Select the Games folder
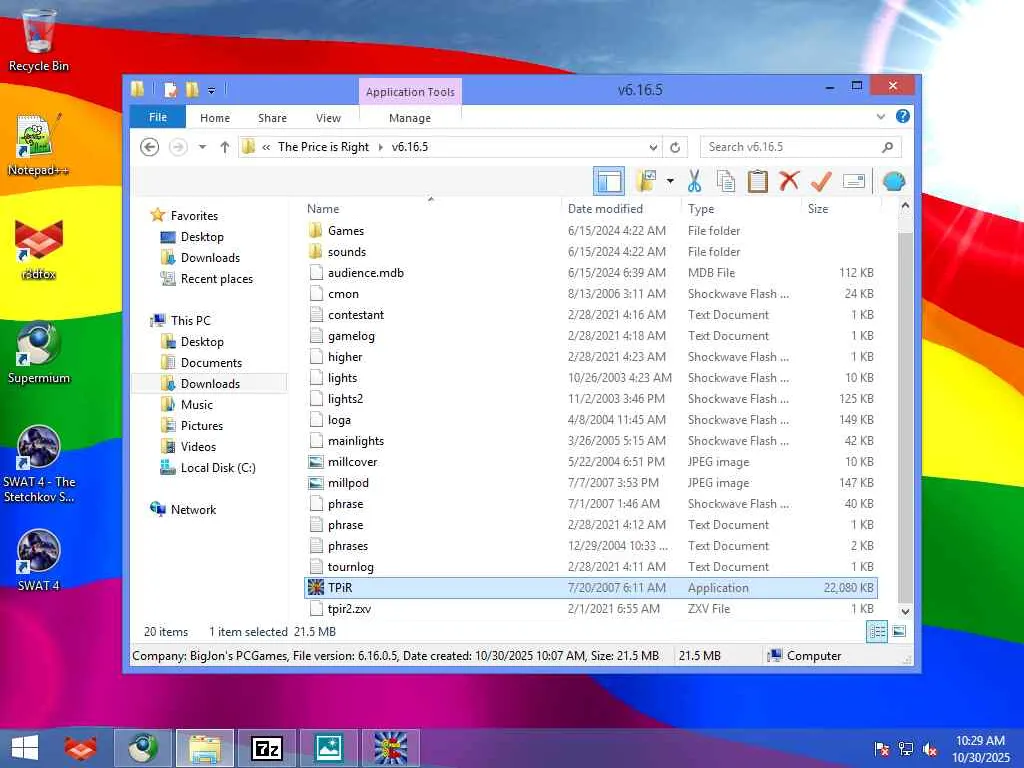The image size is (1024, 768). (591, 231)
